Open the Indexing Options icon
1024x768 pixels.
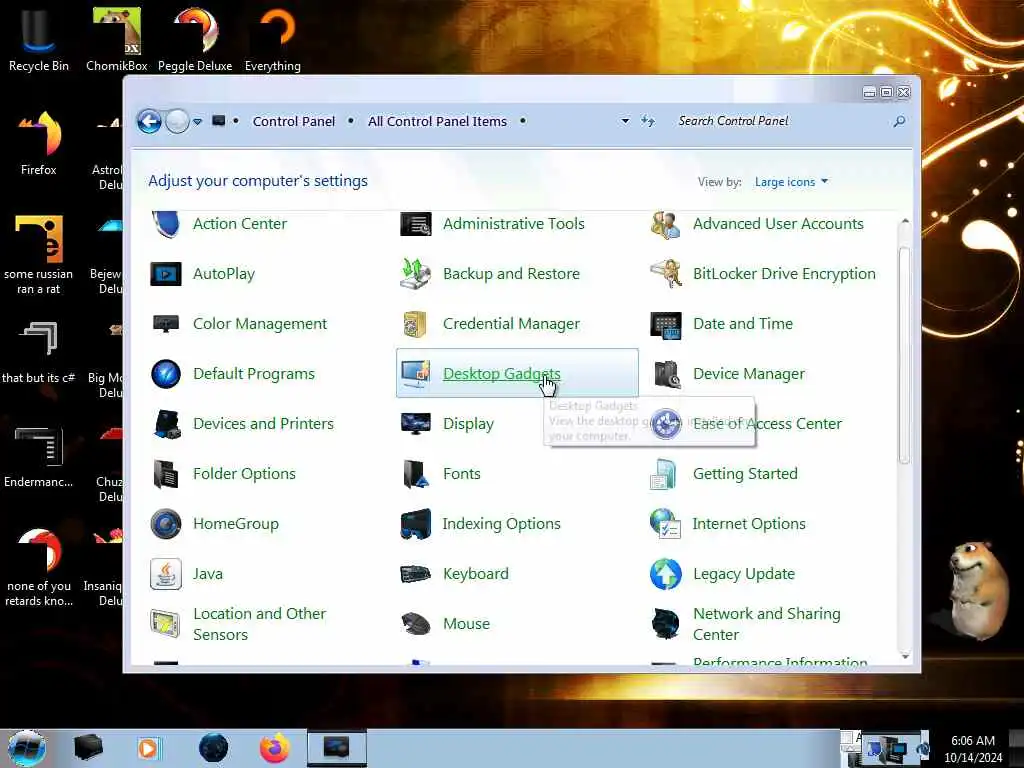[x=415, y=524]
